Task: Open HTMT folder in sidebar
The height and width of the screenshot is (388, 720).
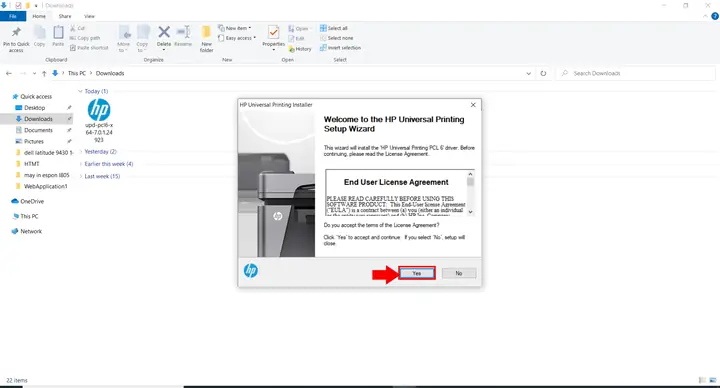Action: pos(28,164)
